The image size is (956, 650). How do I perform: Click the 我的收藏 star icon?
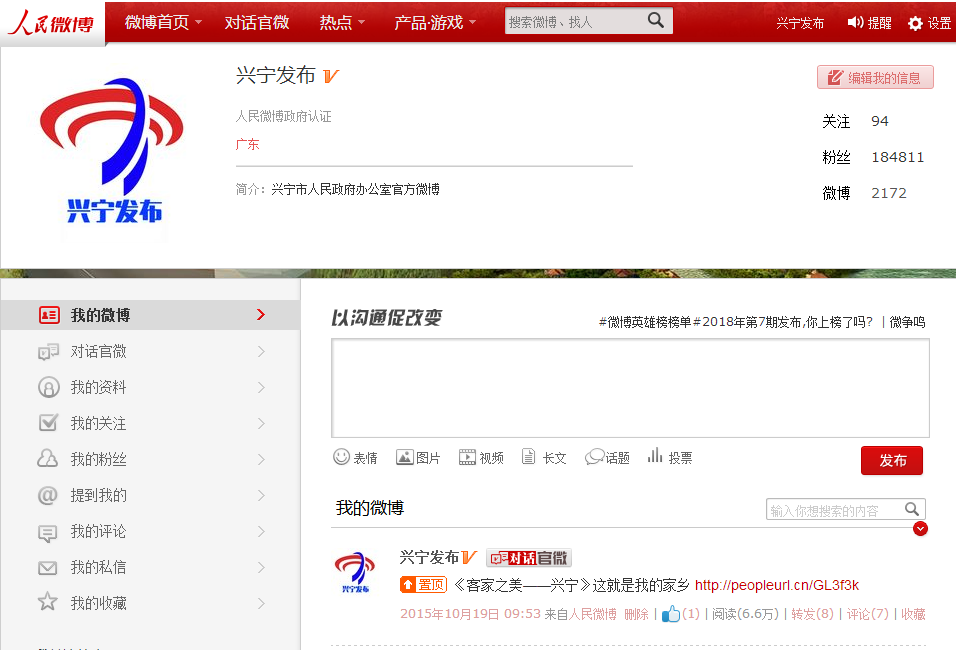click(x=48, y=602)
